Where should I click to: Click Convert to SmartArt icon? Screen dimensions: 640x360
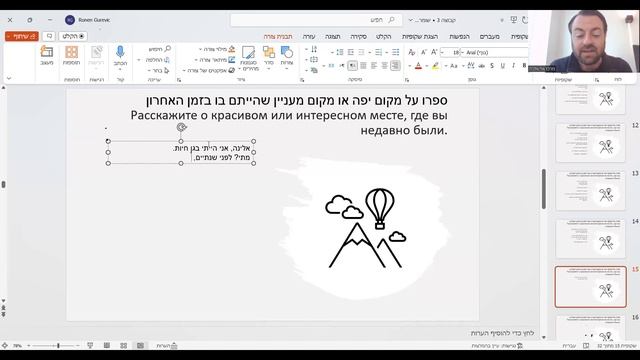(x=314, y=70)
